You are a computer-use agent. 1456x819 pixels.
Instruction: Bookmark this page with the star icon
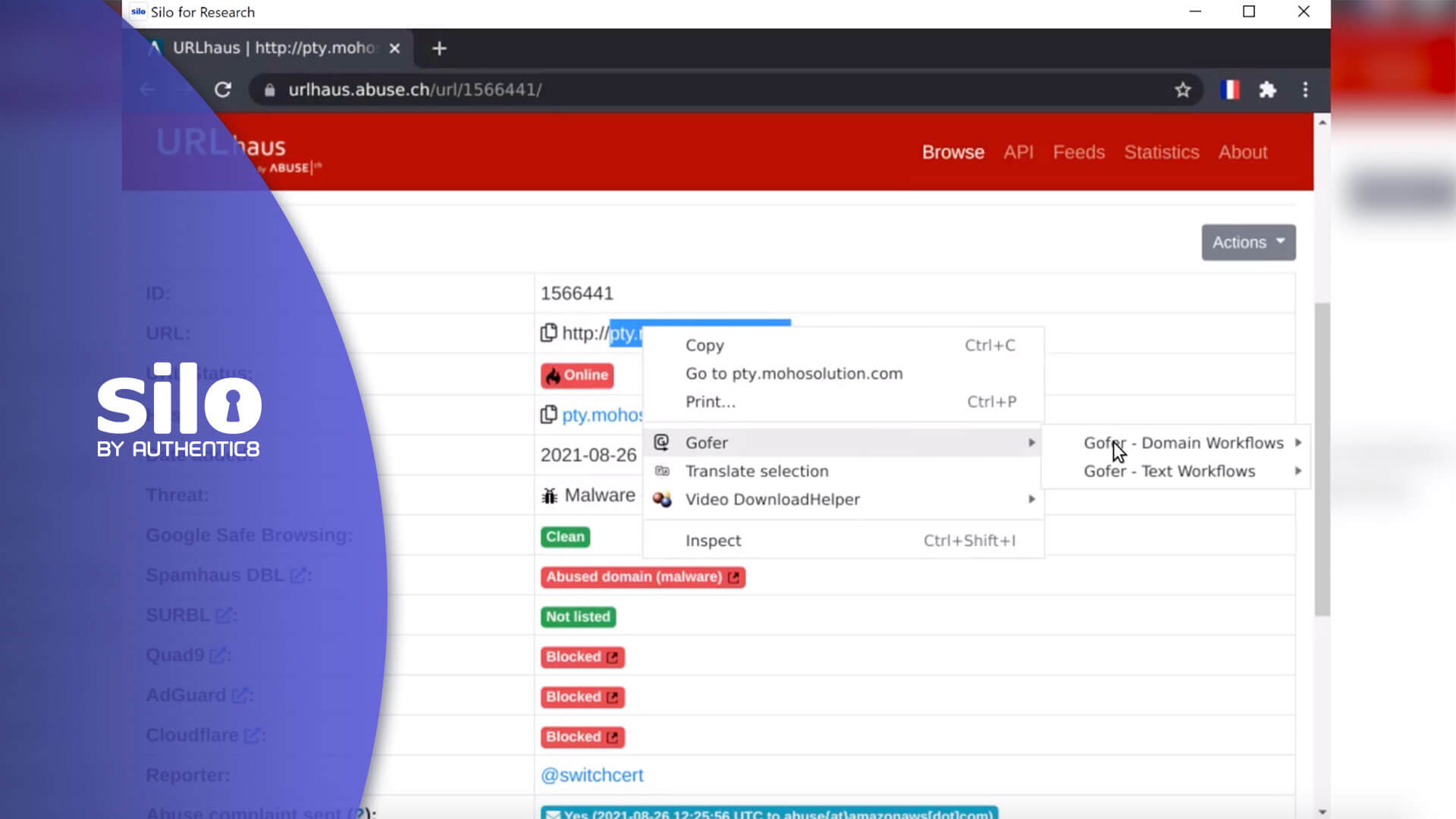click(x=1182, y=90)
